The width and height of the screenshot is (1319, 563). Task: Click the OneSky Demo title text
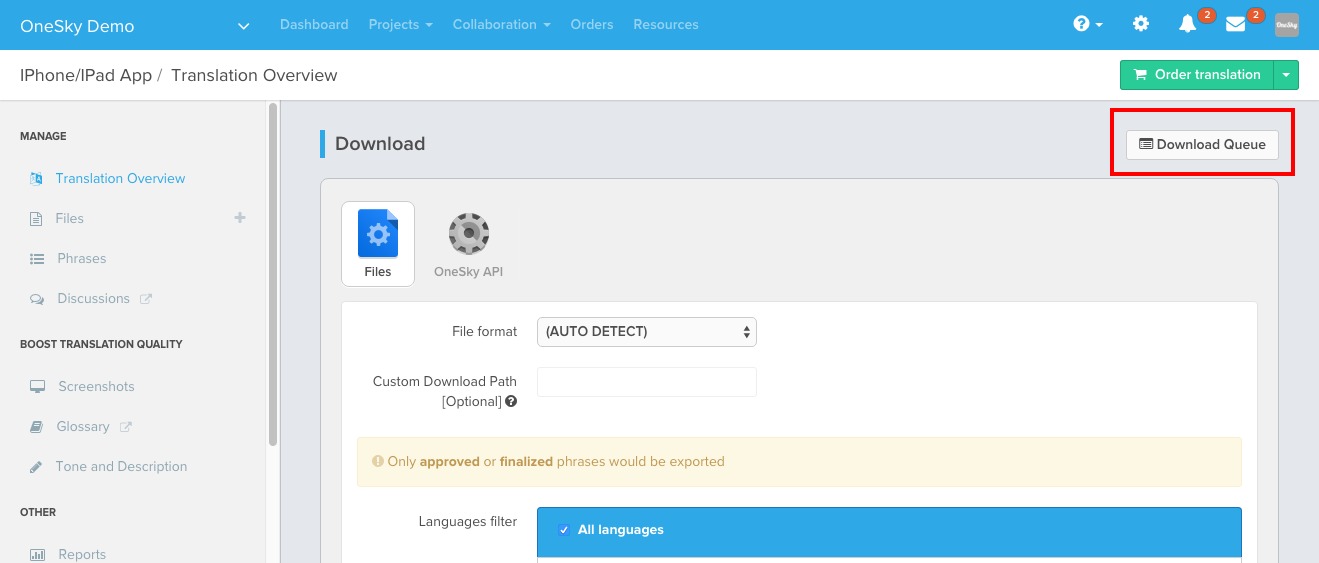pyautogui.click(x=77, y=26)
